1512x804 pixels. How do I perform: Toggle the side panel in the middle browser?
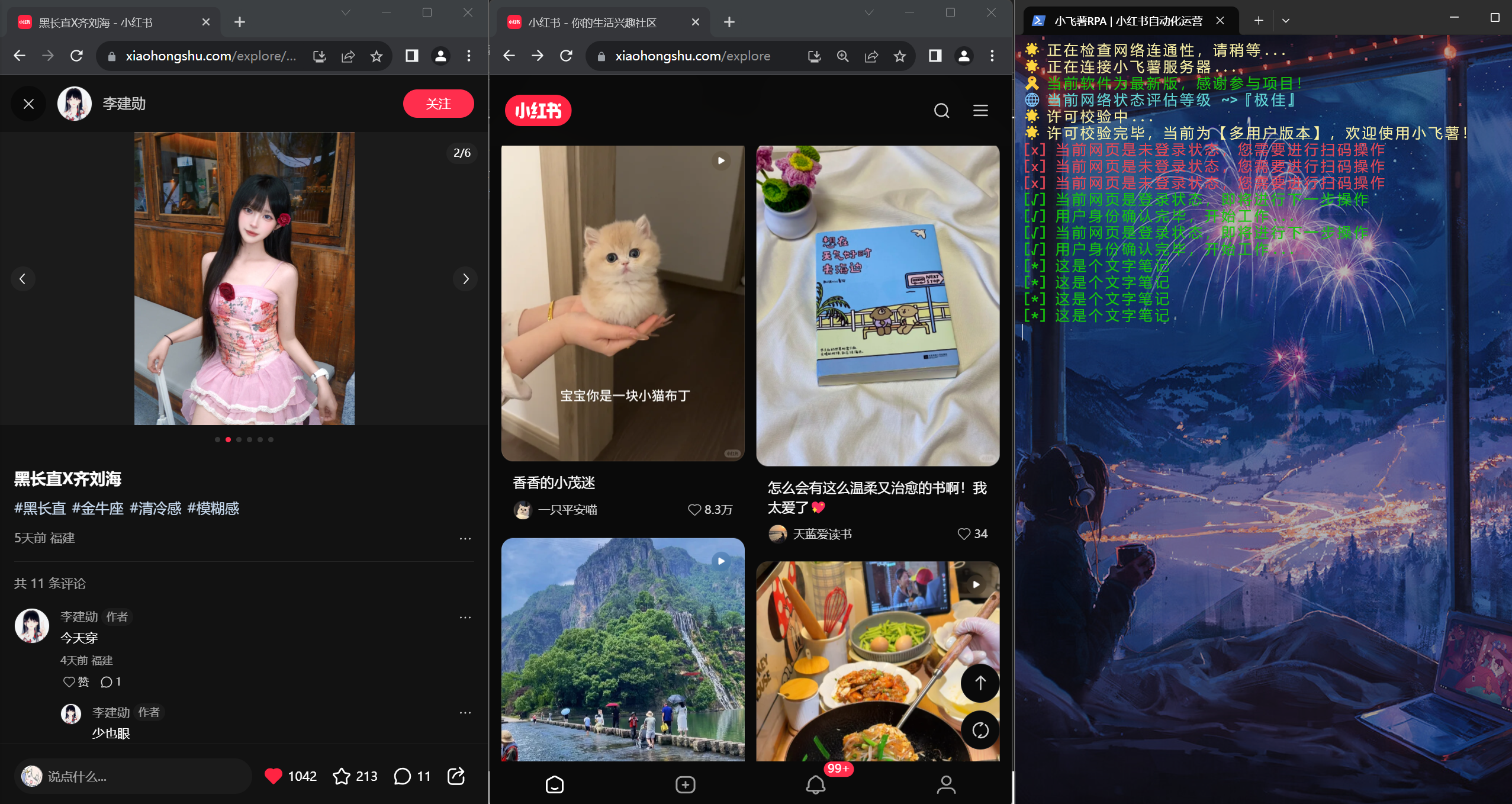[x=935, y=56]
